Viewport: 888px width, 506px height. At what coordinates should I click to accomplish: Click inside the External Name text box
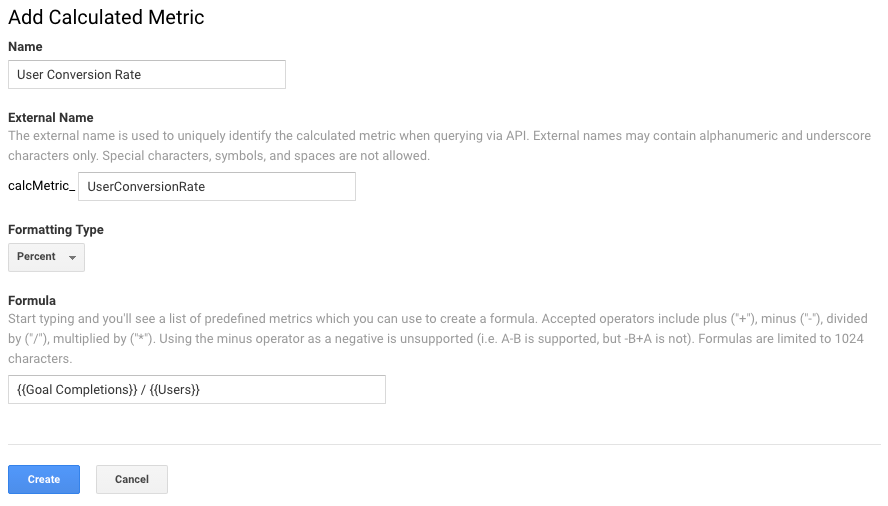click(217, 186)
